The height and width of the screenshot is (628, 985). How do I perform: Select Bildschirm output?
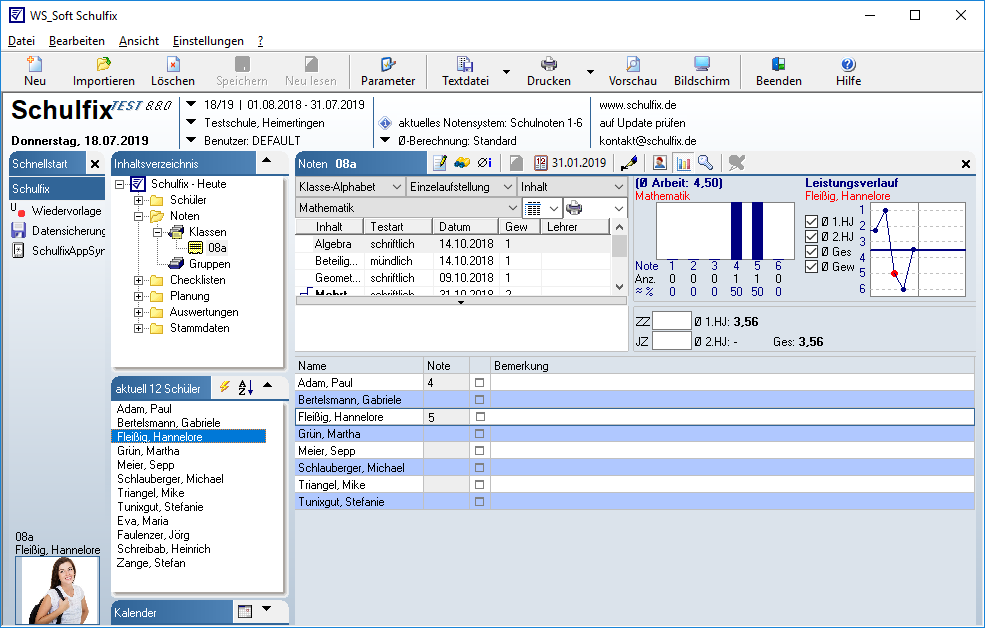click(702, 71)
